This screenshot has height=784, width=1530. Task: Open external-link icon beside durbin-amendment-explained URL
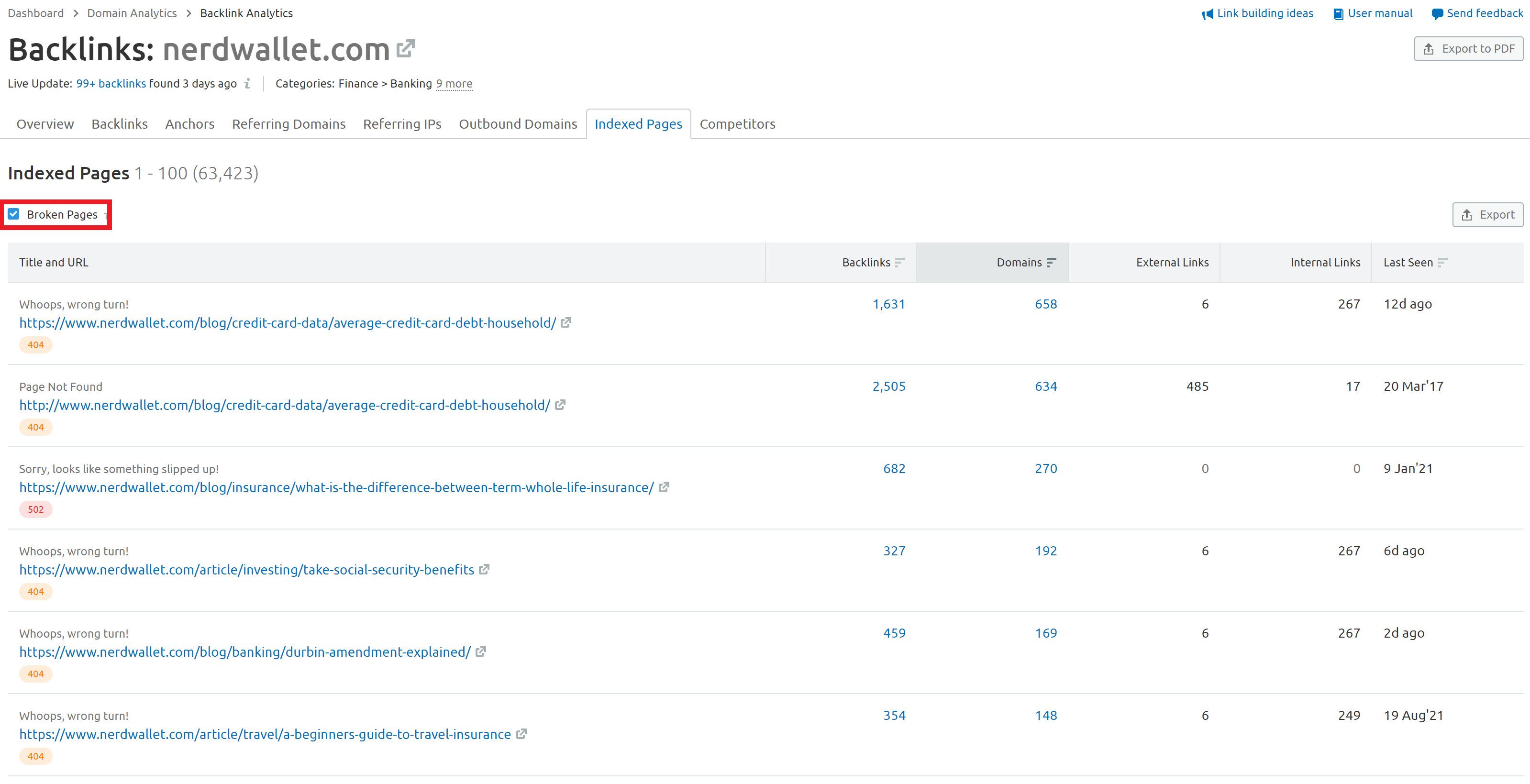[480, 651]
